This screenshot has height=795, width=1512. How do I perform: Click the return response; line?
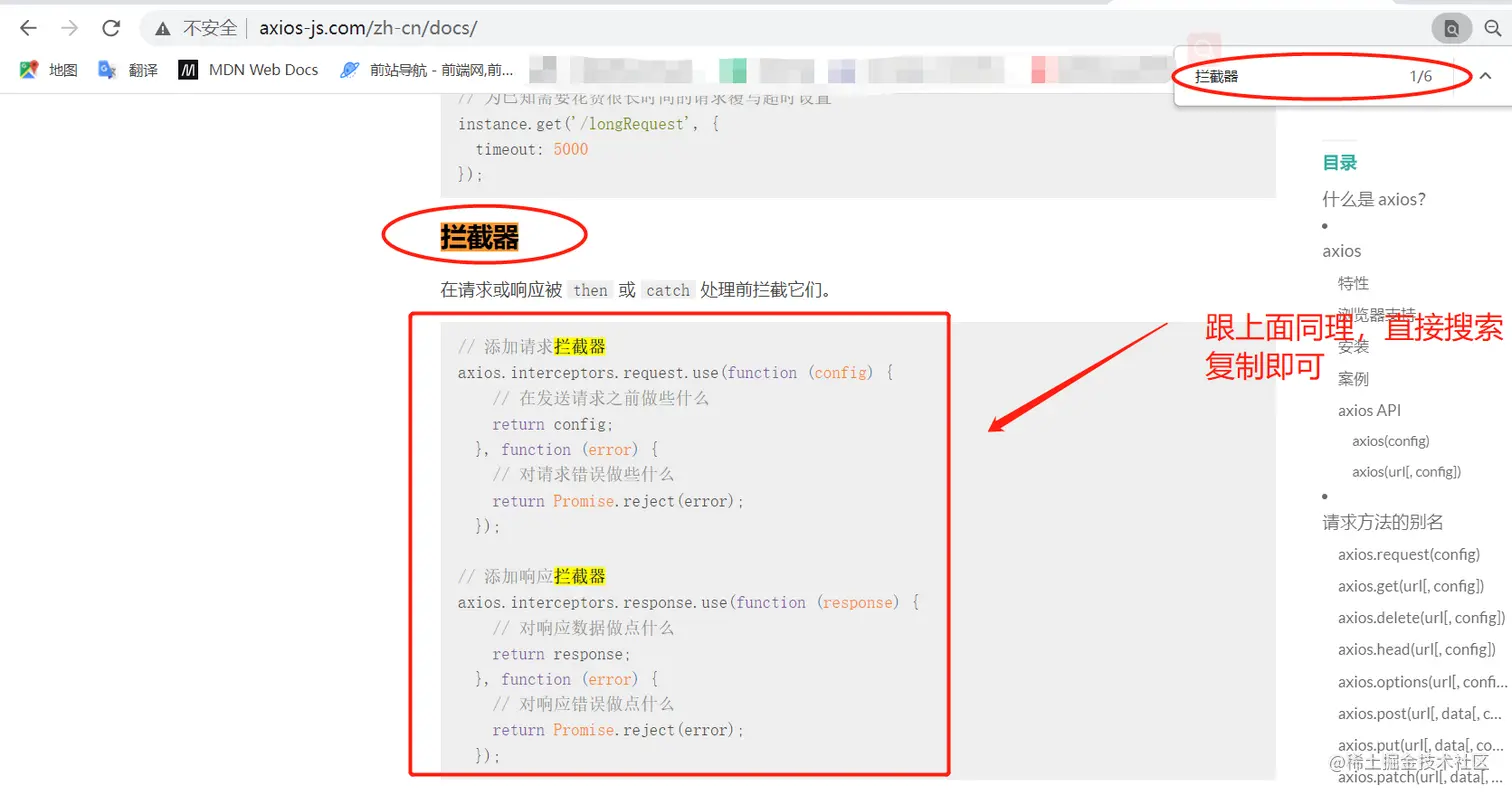(x=562, y=654)
